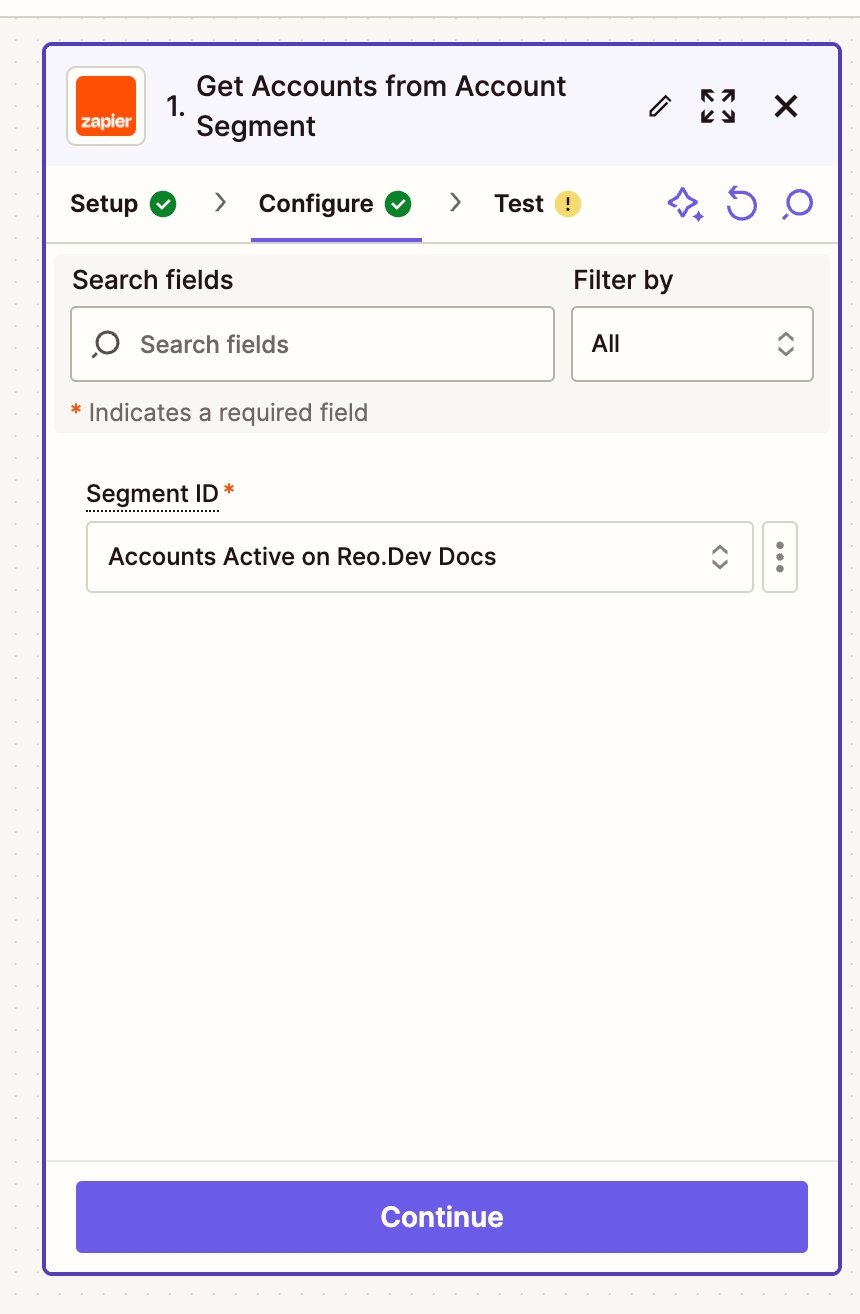
Task: Expand the step panel to full view
Action: click(718, 106)
